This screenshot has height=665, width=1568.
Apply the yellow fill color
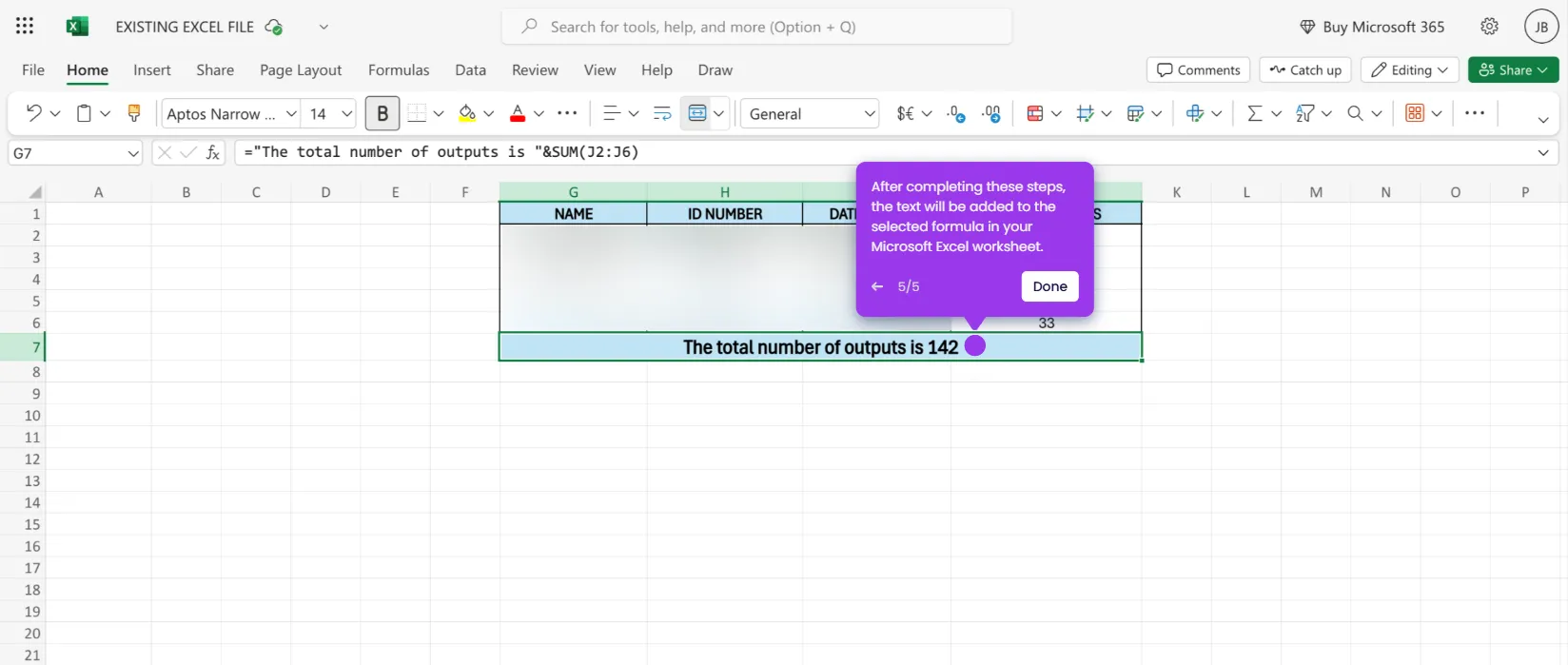(467, 113)
